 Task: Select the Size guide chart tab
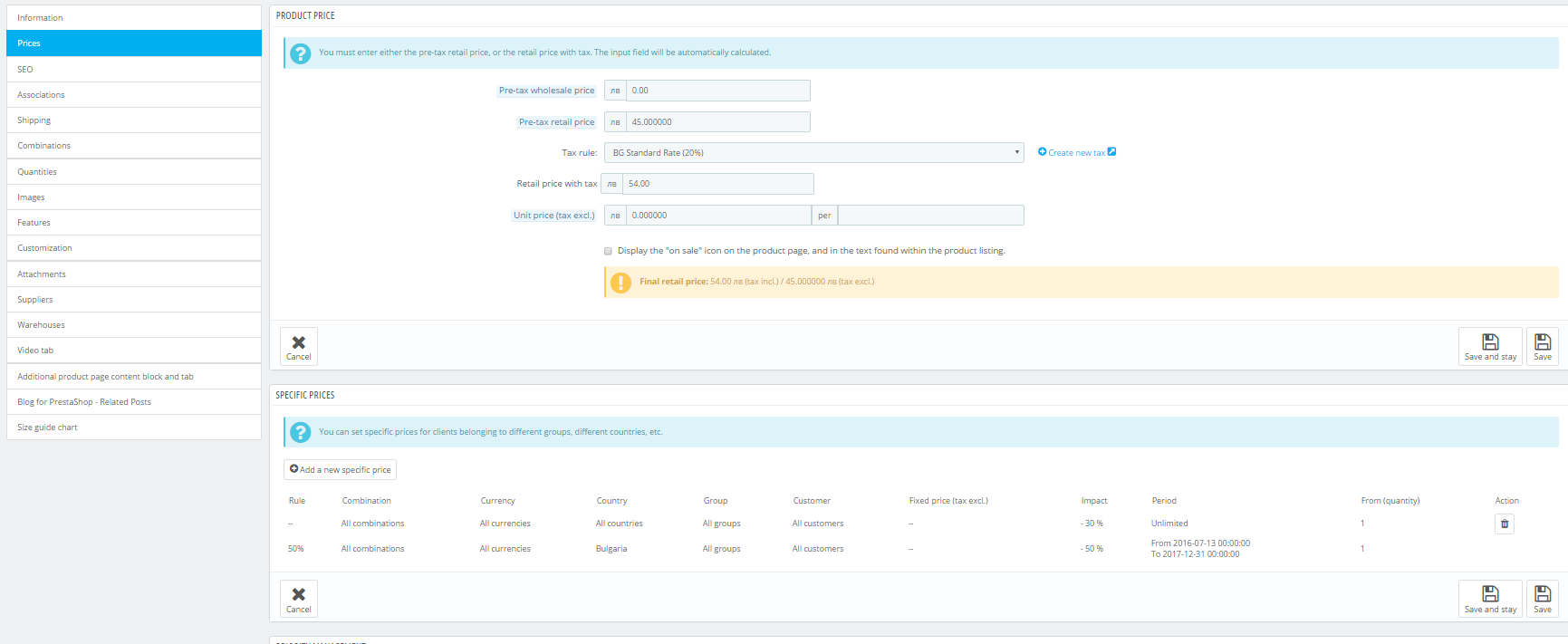134,428
